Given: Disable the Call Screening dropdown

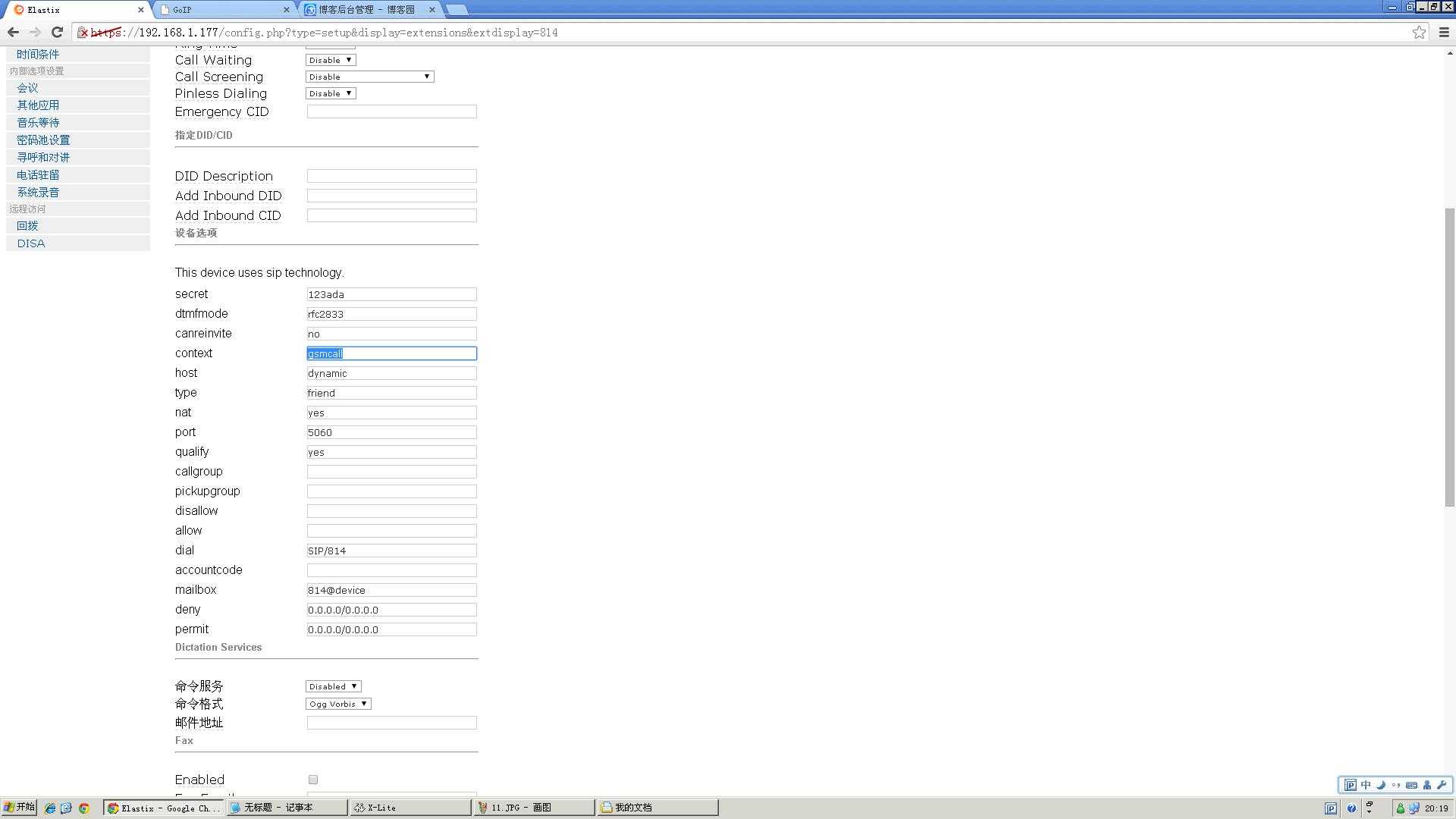Looking at the screenshot, I should (x=368, y=76).
